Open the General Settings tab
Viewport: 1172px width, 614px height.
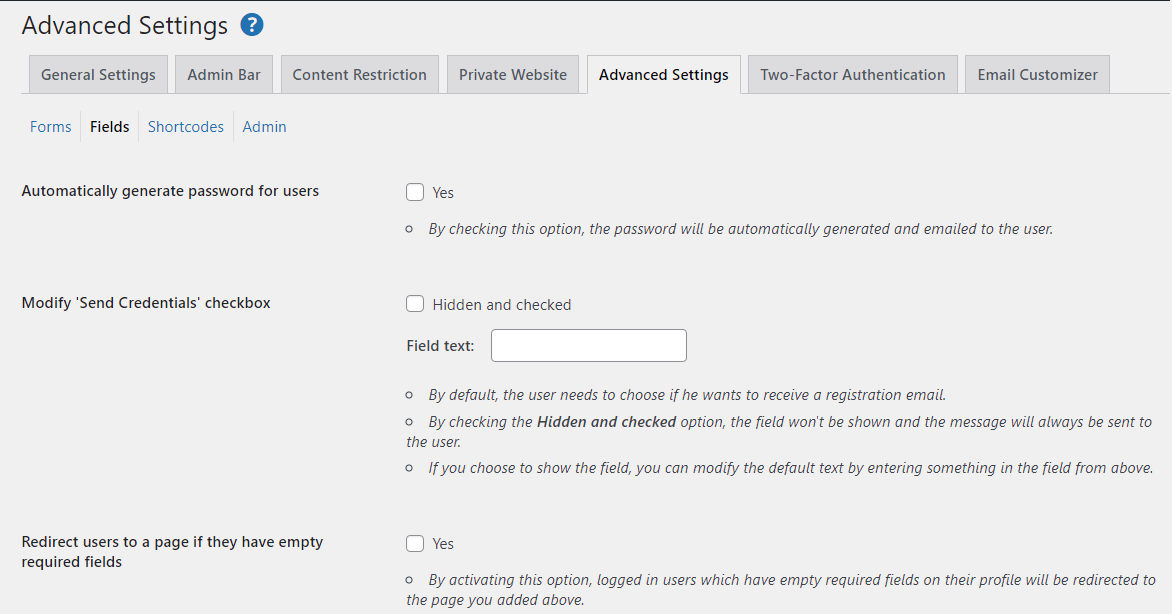click(x=98, y=75)
